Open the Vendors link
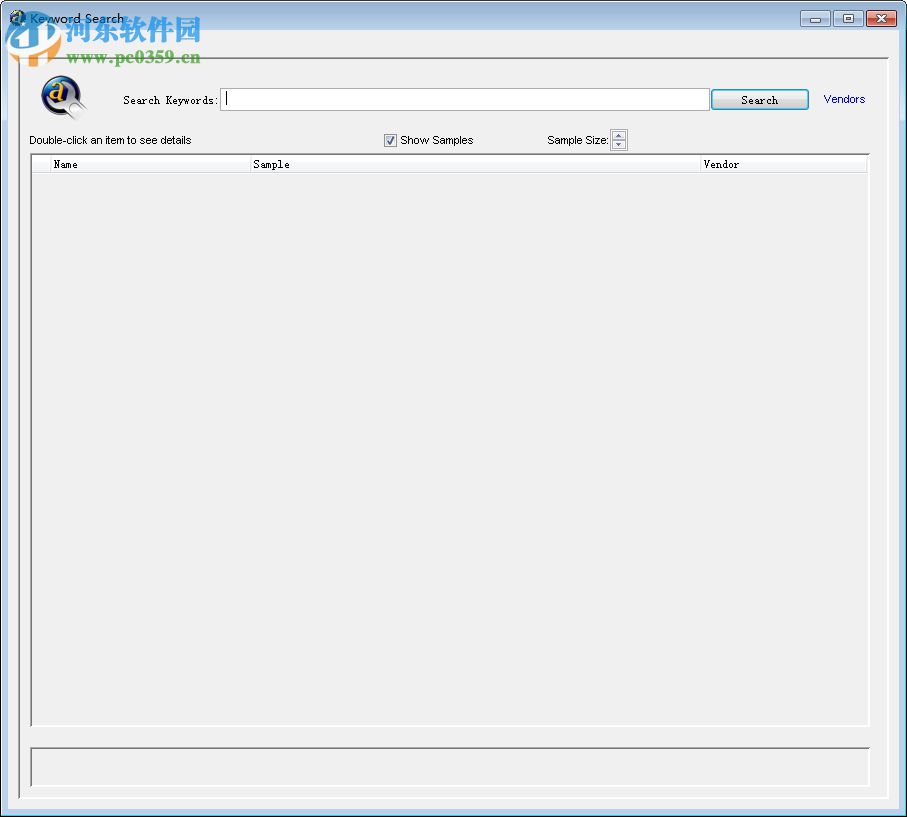Screen dimensions: 907x817 click(x=844, y=99)
